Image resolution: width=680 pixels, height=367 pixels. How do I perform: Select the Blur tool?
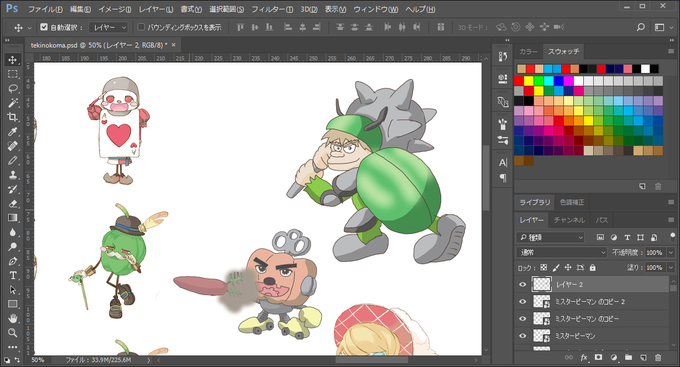pyautogui.click(x=13, y=232)
